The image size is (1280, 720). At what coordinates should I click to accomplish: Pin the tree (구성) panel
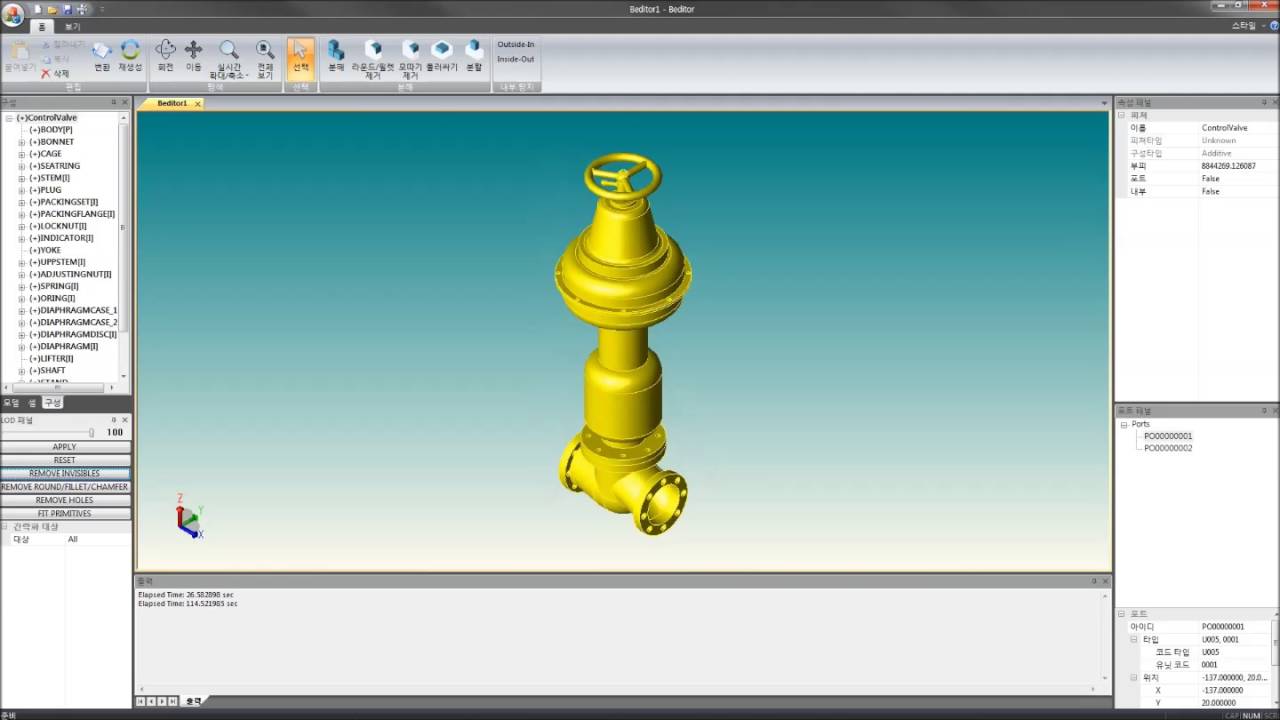tap(114, 102)
